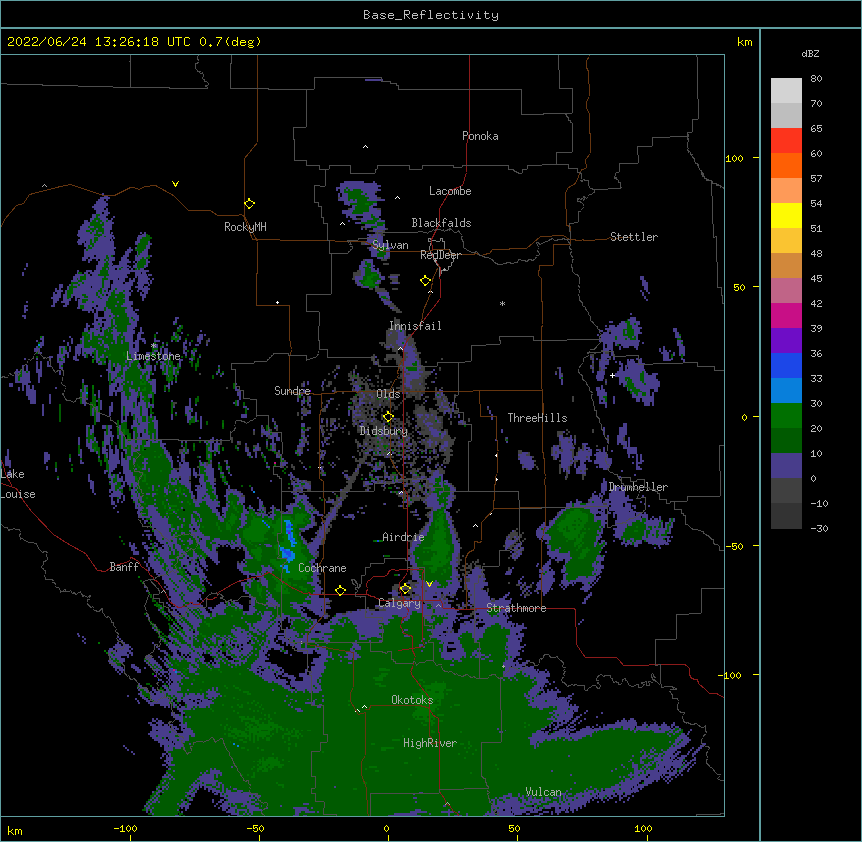Click the Sylvan town label
Viewport: 862px width, 842px height.
click(x=390, y=245)
